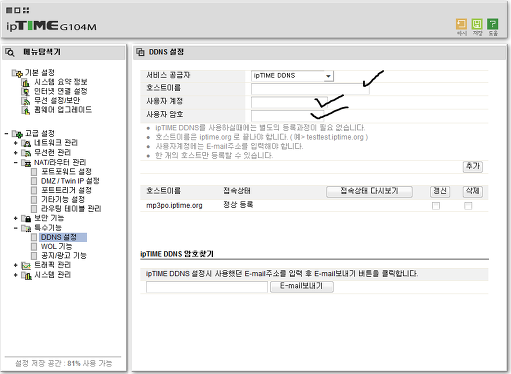Click the 정상 등록 status text
The width and height of the screenshot is (511, 374).
coord(238,205)
